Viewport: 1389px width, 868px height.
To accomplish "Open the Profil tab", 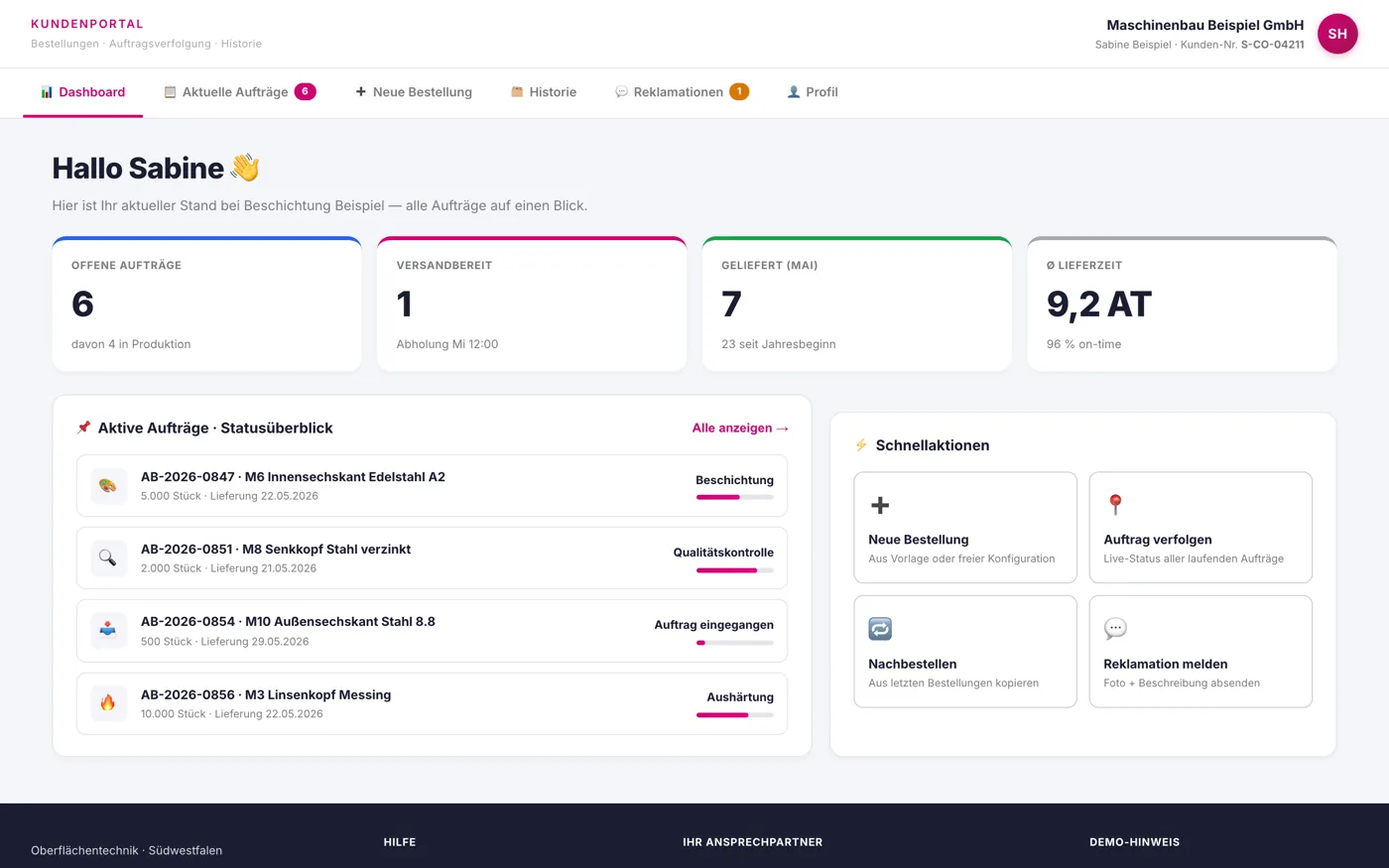I will [x=813, y=92].
